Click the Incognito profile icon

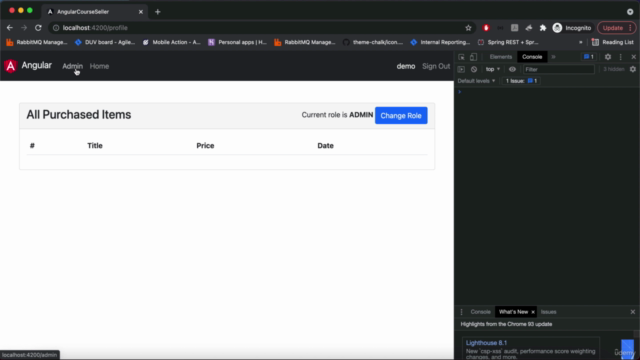557,28
